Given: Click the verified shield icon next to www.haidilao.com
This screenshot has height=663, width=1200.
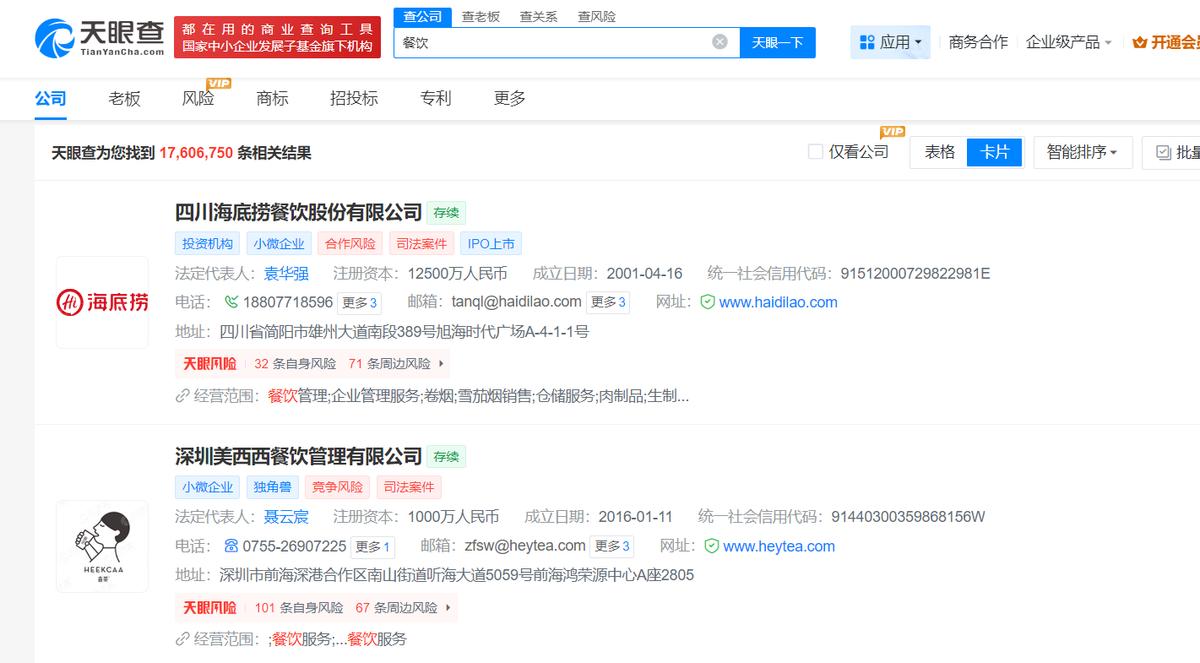Looking at the screenshot, I should (707, 302).
